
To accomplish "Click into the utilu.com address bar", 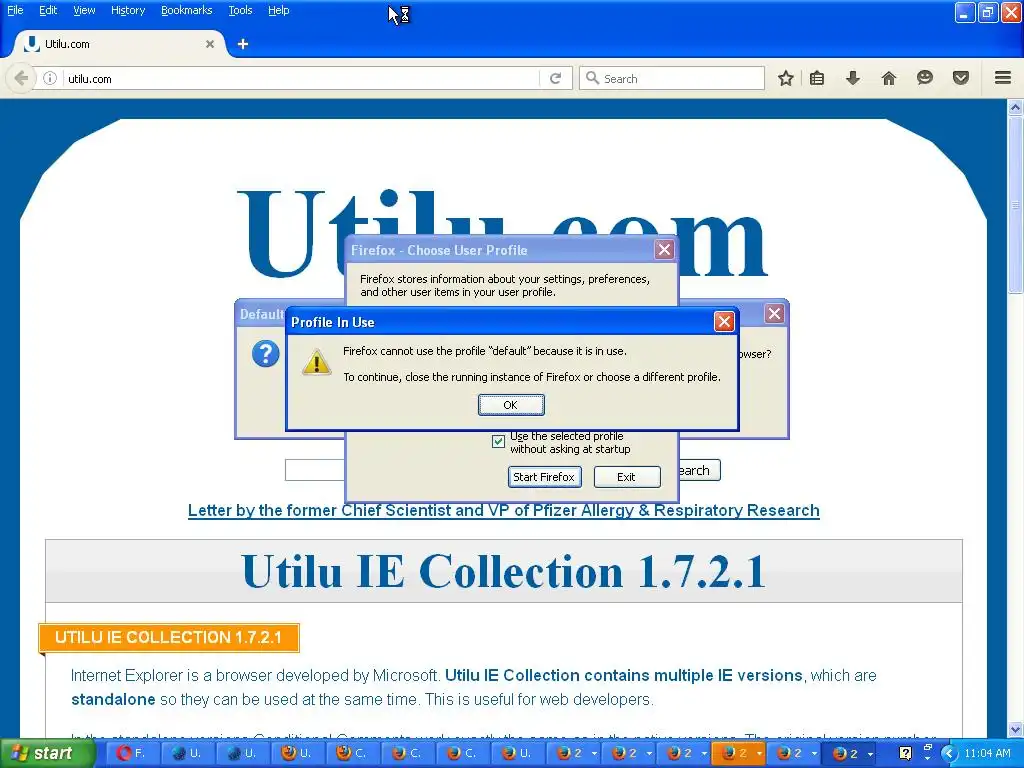I will coord(300,78).
